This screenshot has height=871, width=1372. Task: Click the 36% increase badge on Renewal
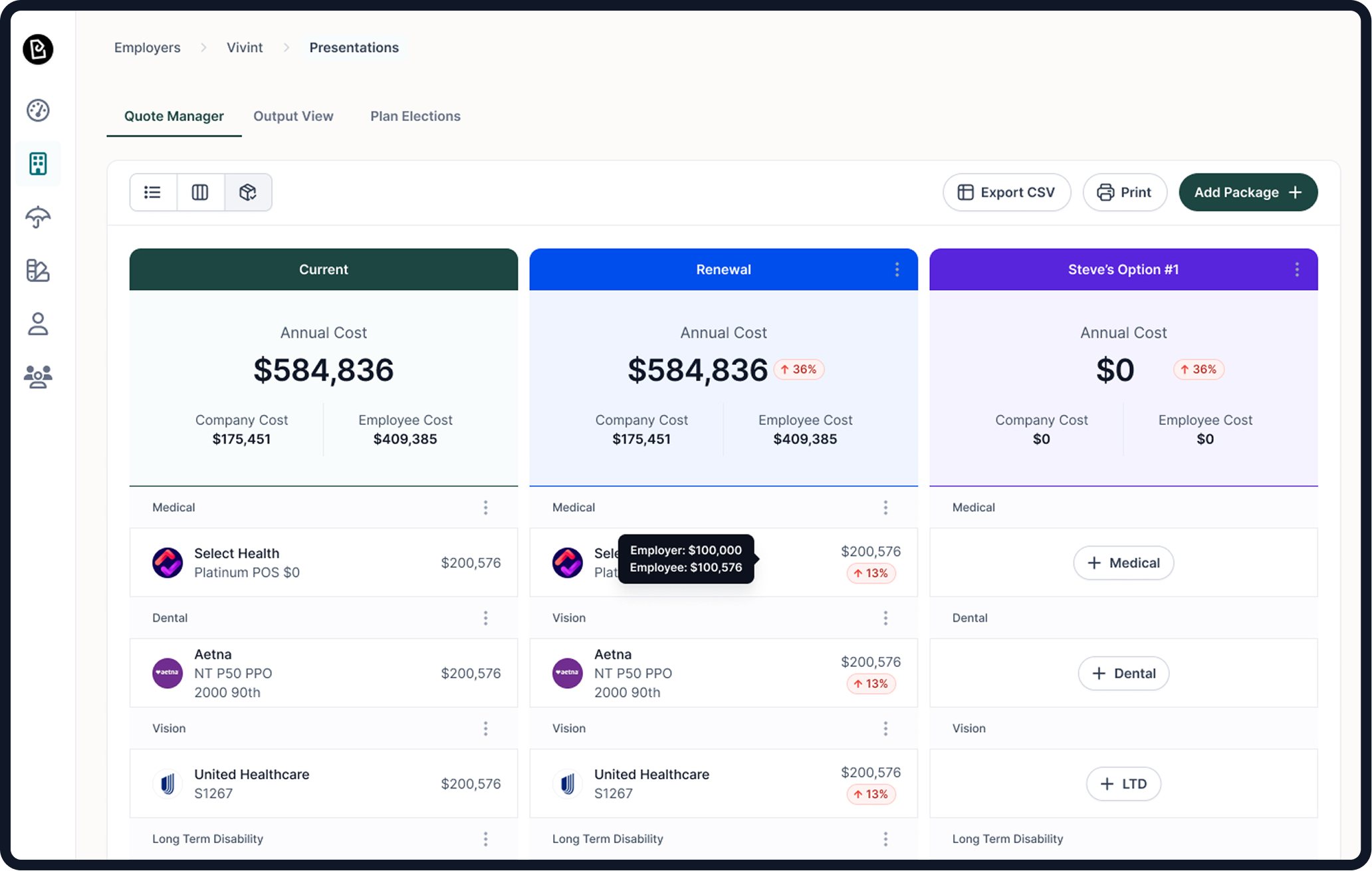(x=799, y=369)
